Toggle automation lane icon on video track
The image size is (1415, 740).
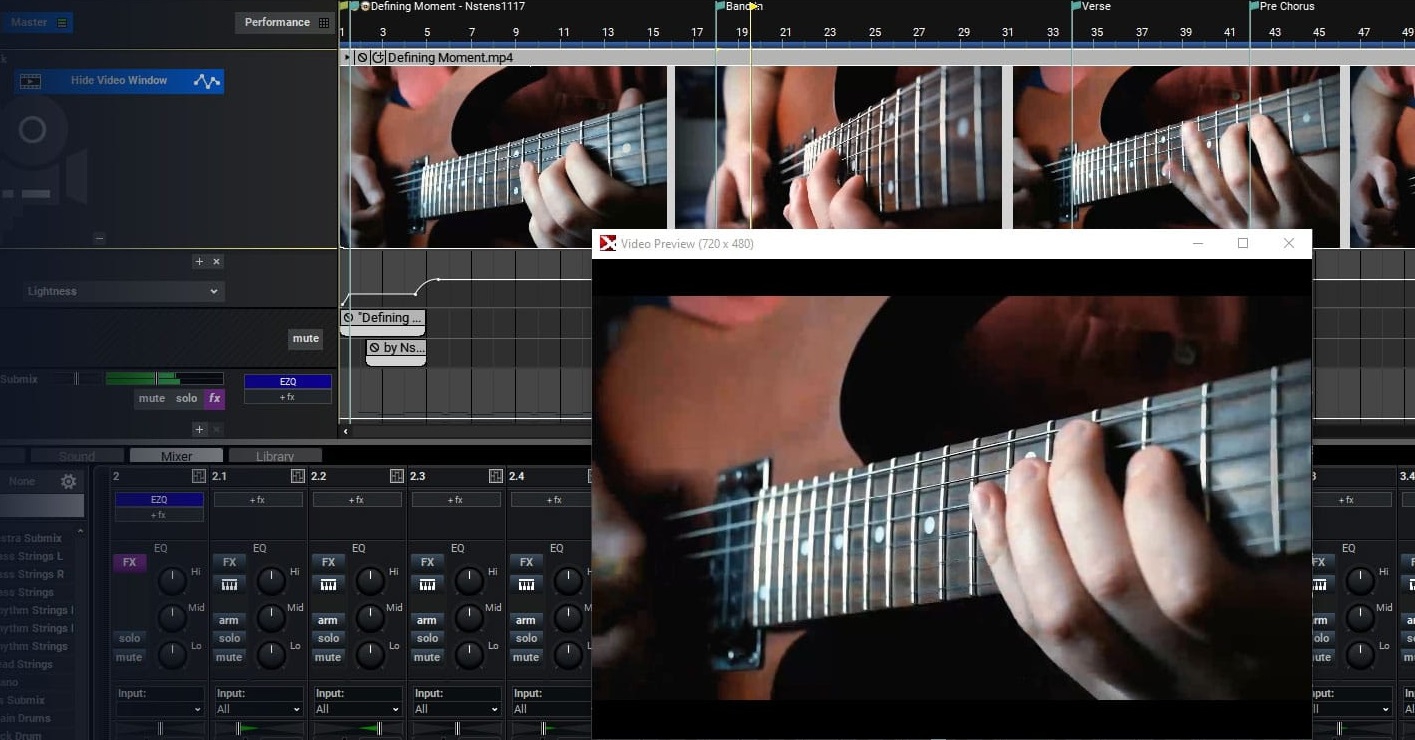(x=207, y=81)
